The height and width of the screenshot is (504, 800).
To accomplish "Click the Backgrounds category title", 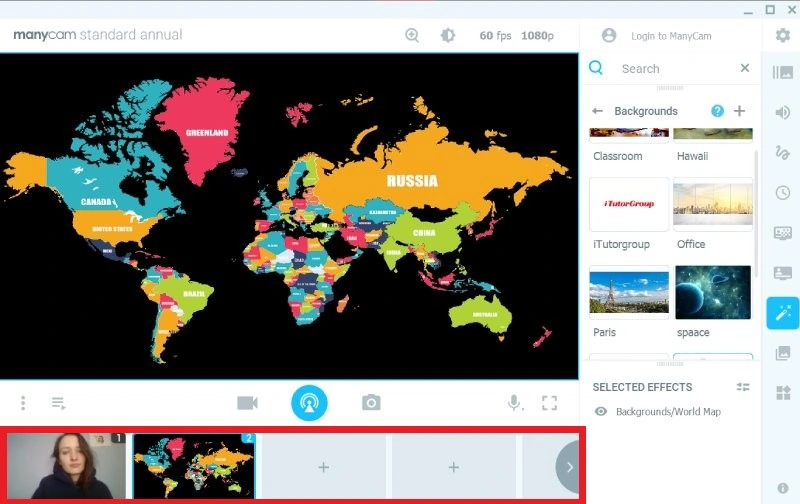I will coord(646,111).
